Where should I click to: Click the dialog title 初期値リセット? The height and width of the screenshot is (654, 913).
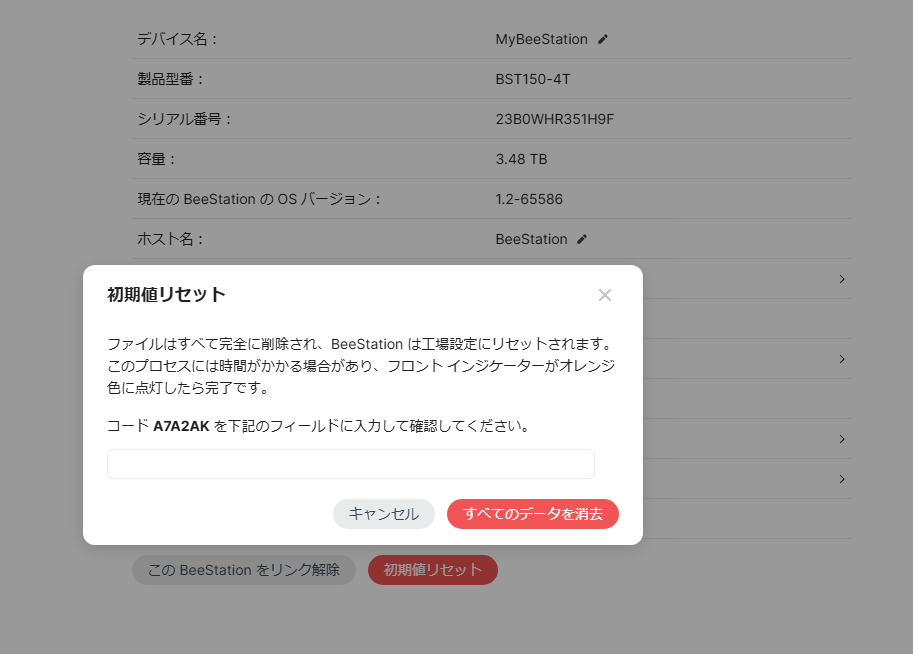167,295
